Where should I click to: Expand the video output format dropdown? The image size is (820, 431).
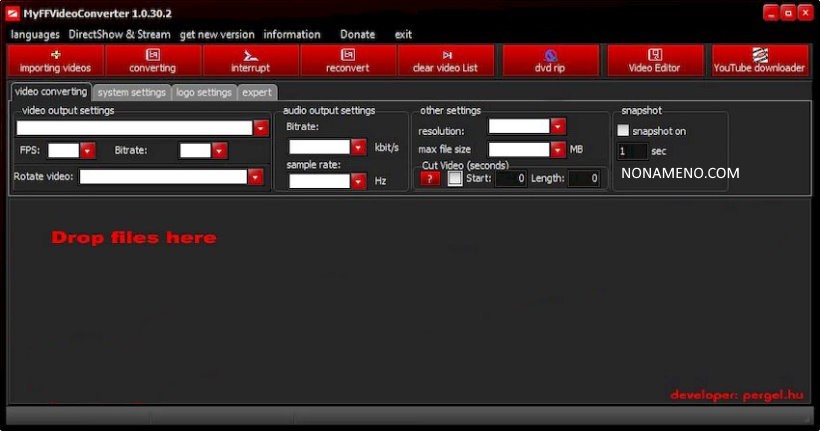point(261,128)
